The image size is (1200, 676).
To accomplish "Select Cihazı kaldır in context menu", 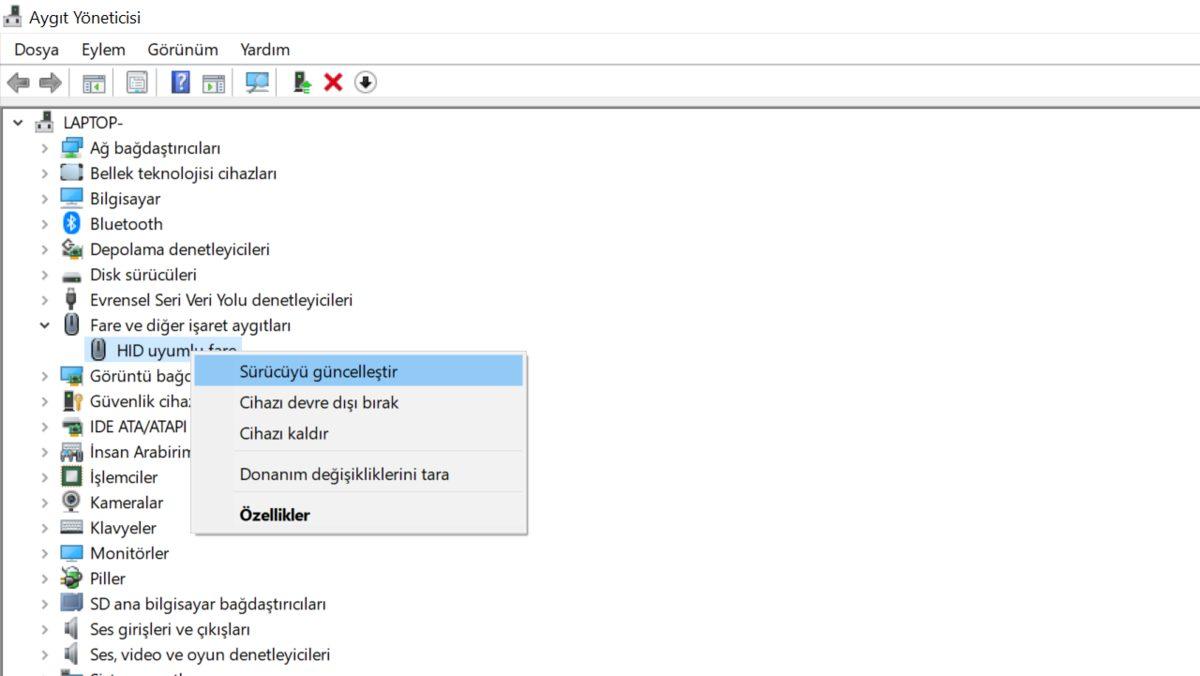I will pyautogui.click(x=284, y=433).
